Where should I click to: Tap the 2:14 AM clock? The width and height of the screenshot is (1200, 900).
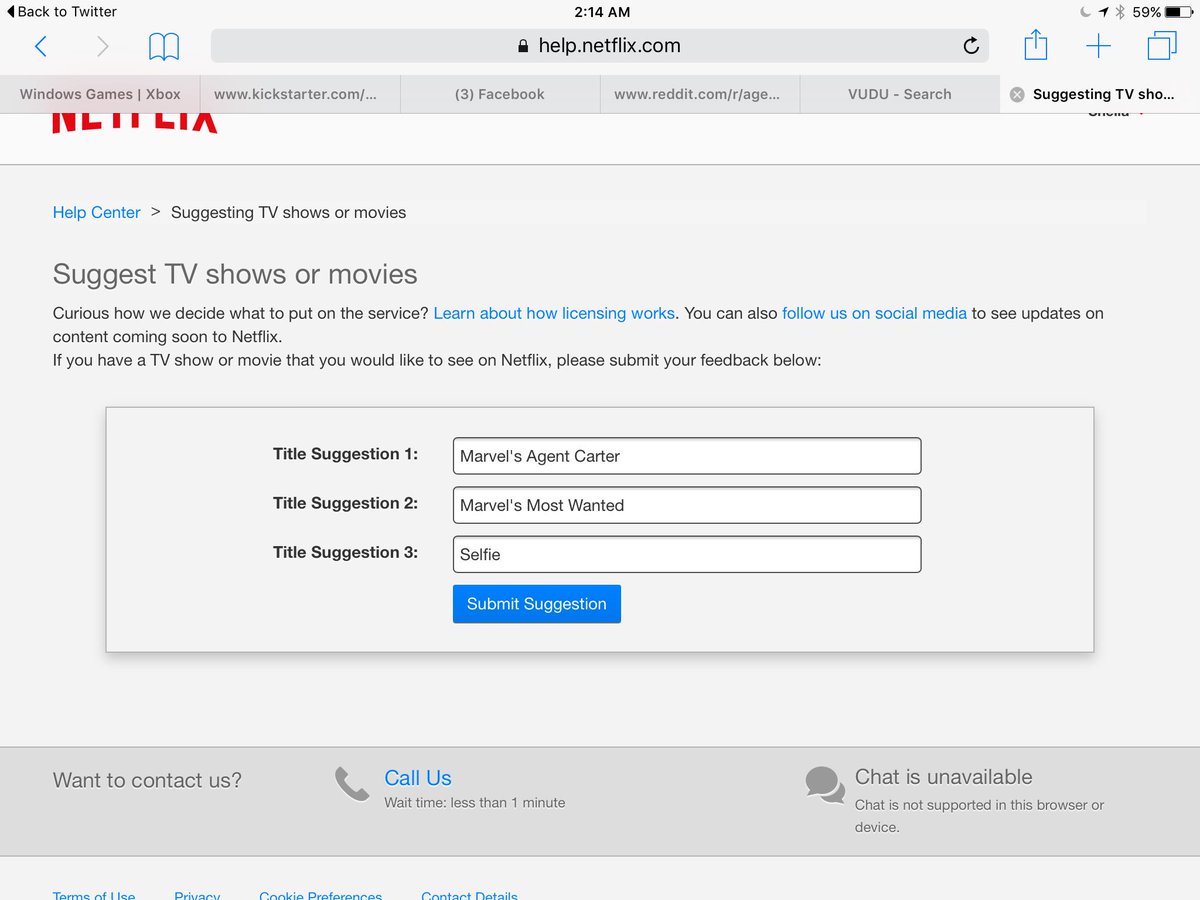click(602, 12)
